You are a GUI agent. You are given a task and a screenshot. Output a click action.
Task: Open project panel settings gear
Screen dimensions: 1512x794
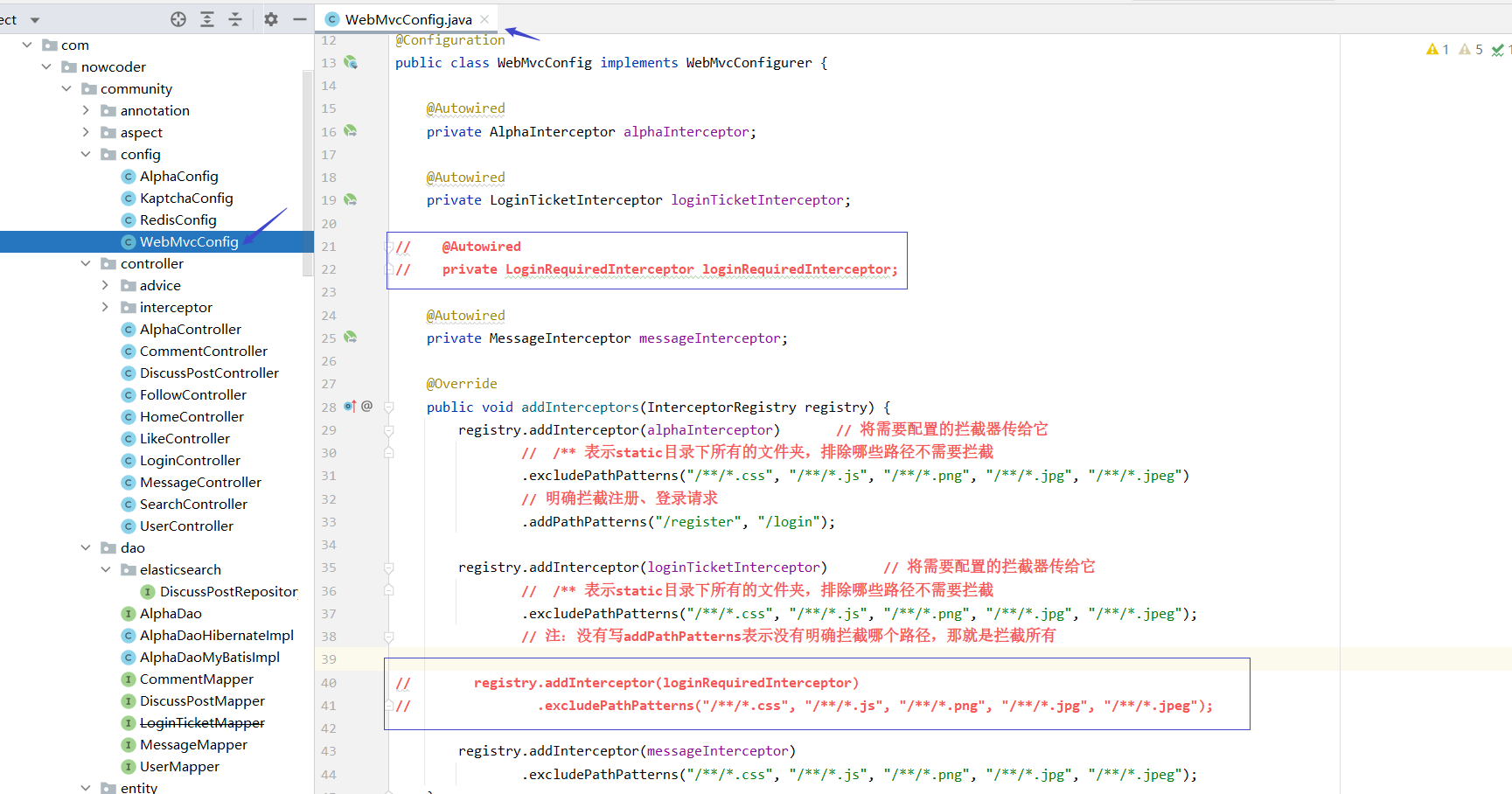point(271,19)
